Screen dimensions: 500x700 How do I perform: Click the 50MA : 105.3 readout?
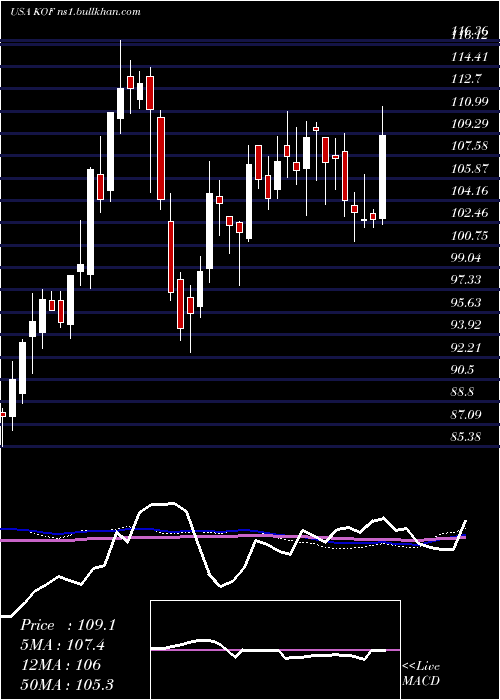(67, 684)
